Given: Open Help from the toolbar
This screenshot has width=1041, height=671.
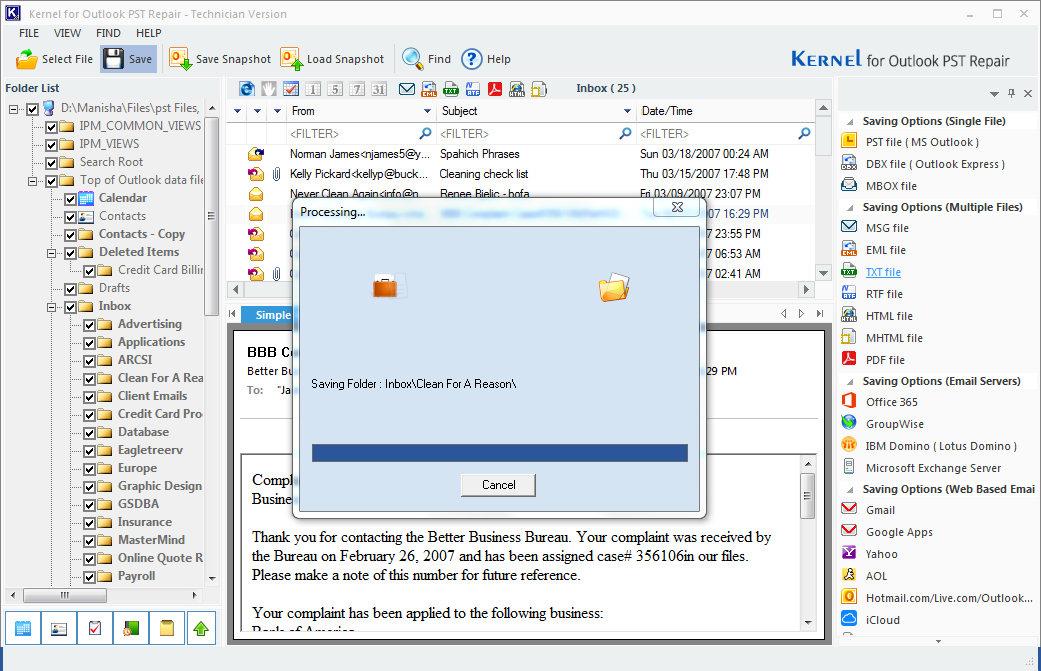Looking at the screenshot, I should coord(486,59).
